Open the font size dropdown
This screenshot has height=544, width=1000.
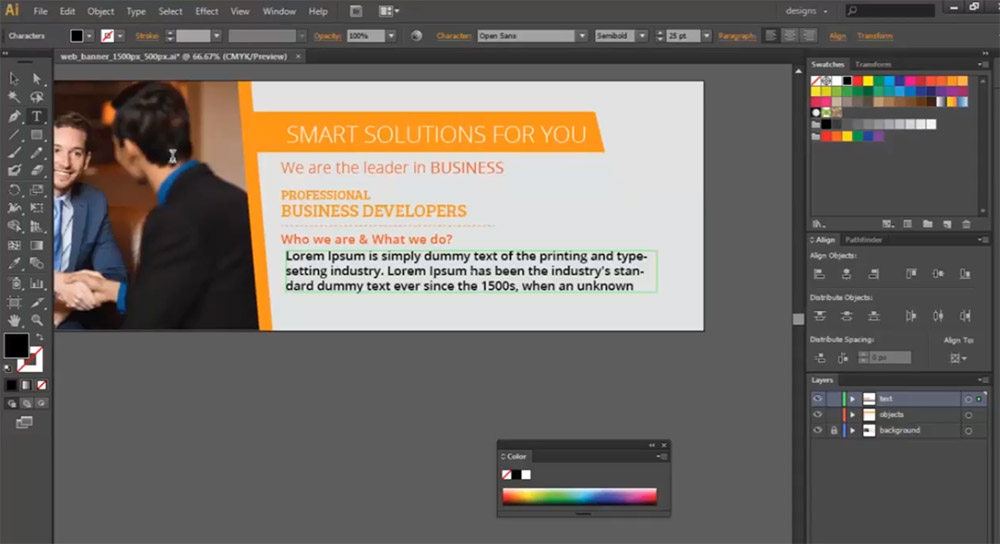(706, 36)
